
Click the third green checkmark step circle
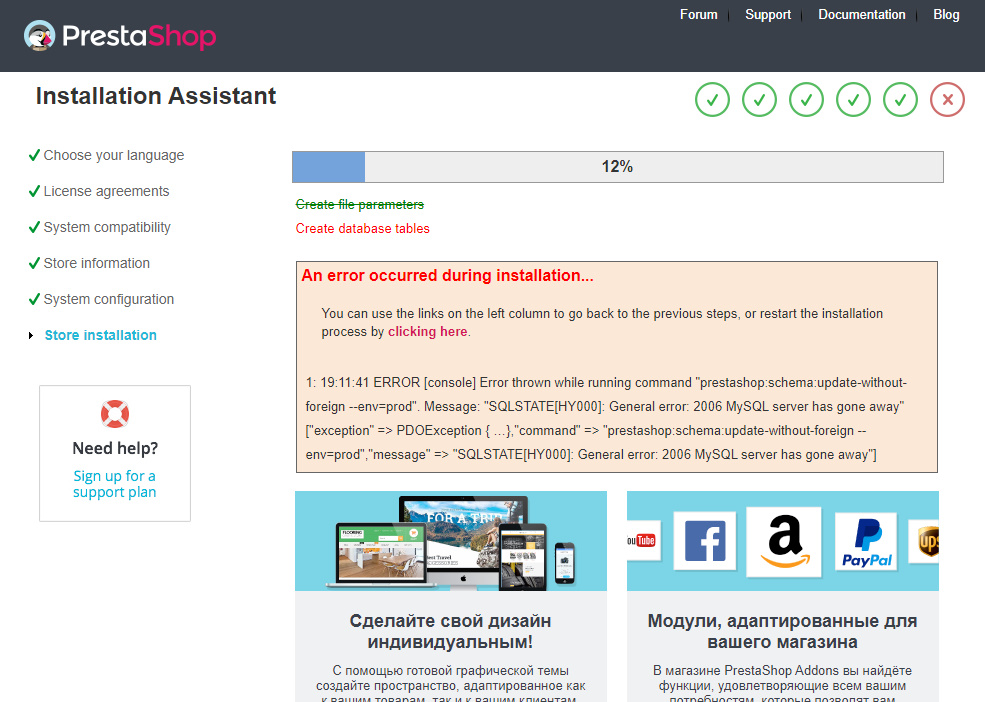pyautogui.click(x=806, y=100)
